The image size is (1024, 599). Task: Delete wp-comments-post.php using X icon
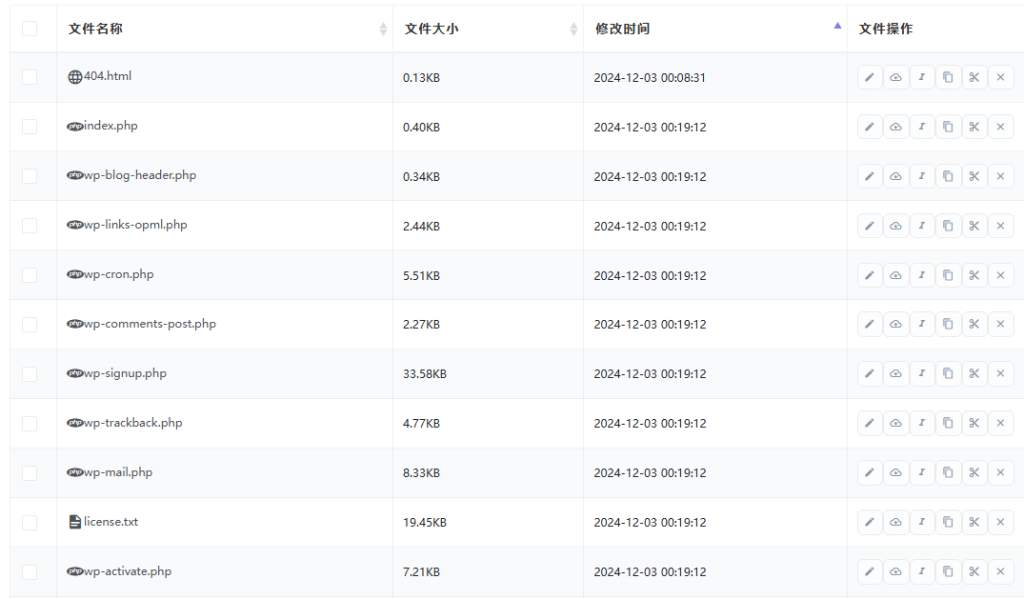[x=1000, y=325]
